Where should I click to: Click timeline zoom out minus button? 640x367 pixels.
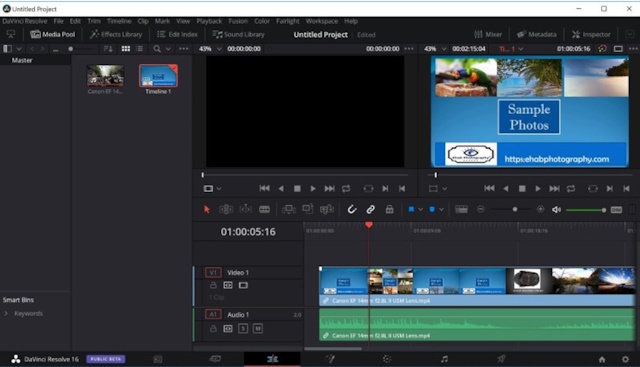click(x=481, y=209)
